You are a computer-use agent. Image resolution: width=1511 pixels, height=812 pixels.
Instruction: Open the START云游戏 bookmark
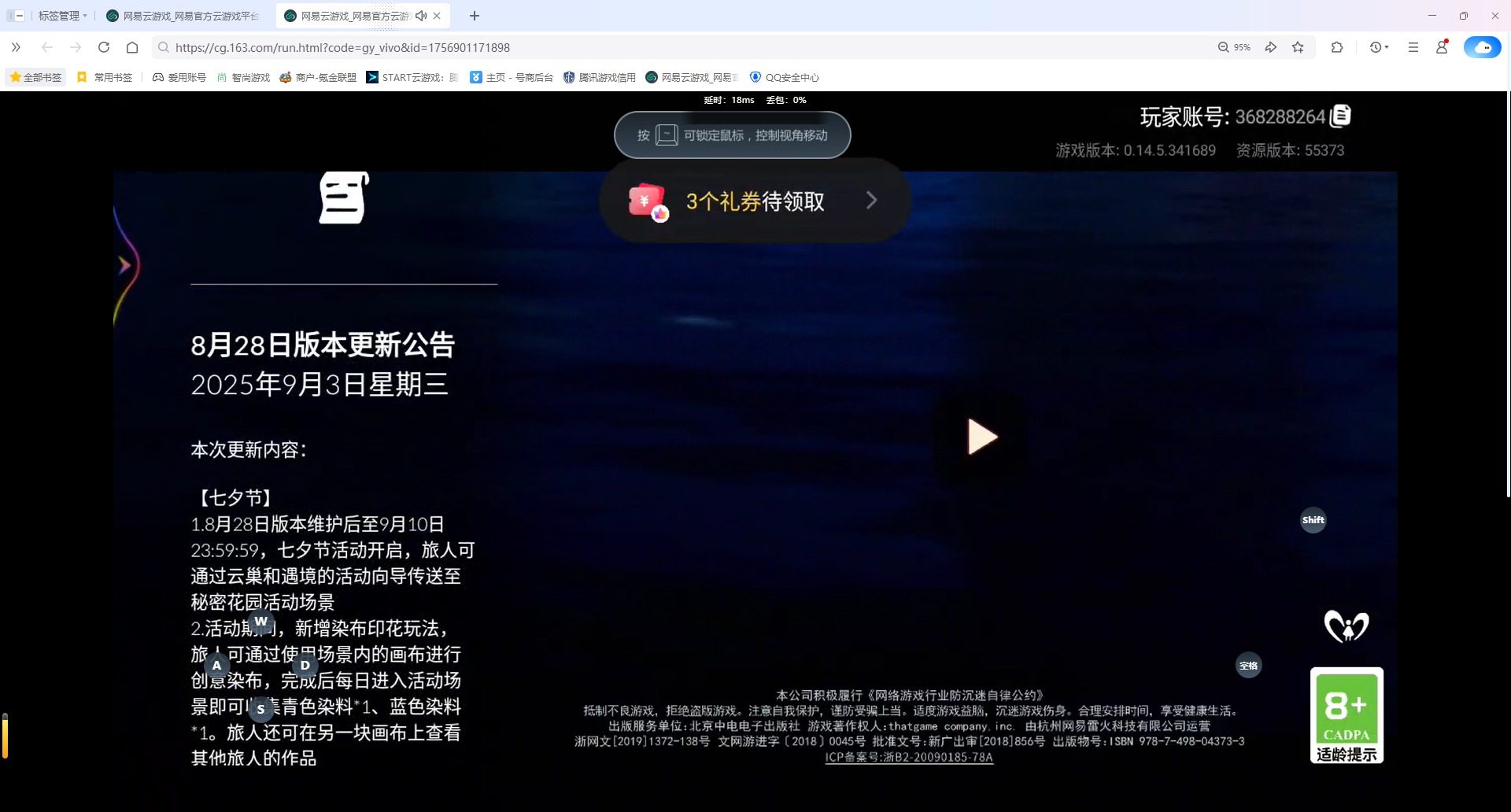[412, 77]
